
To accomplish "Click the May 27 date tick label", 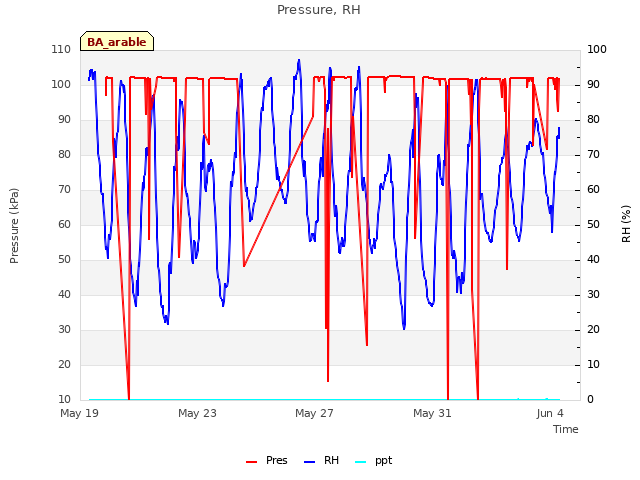I will [314, 413].
